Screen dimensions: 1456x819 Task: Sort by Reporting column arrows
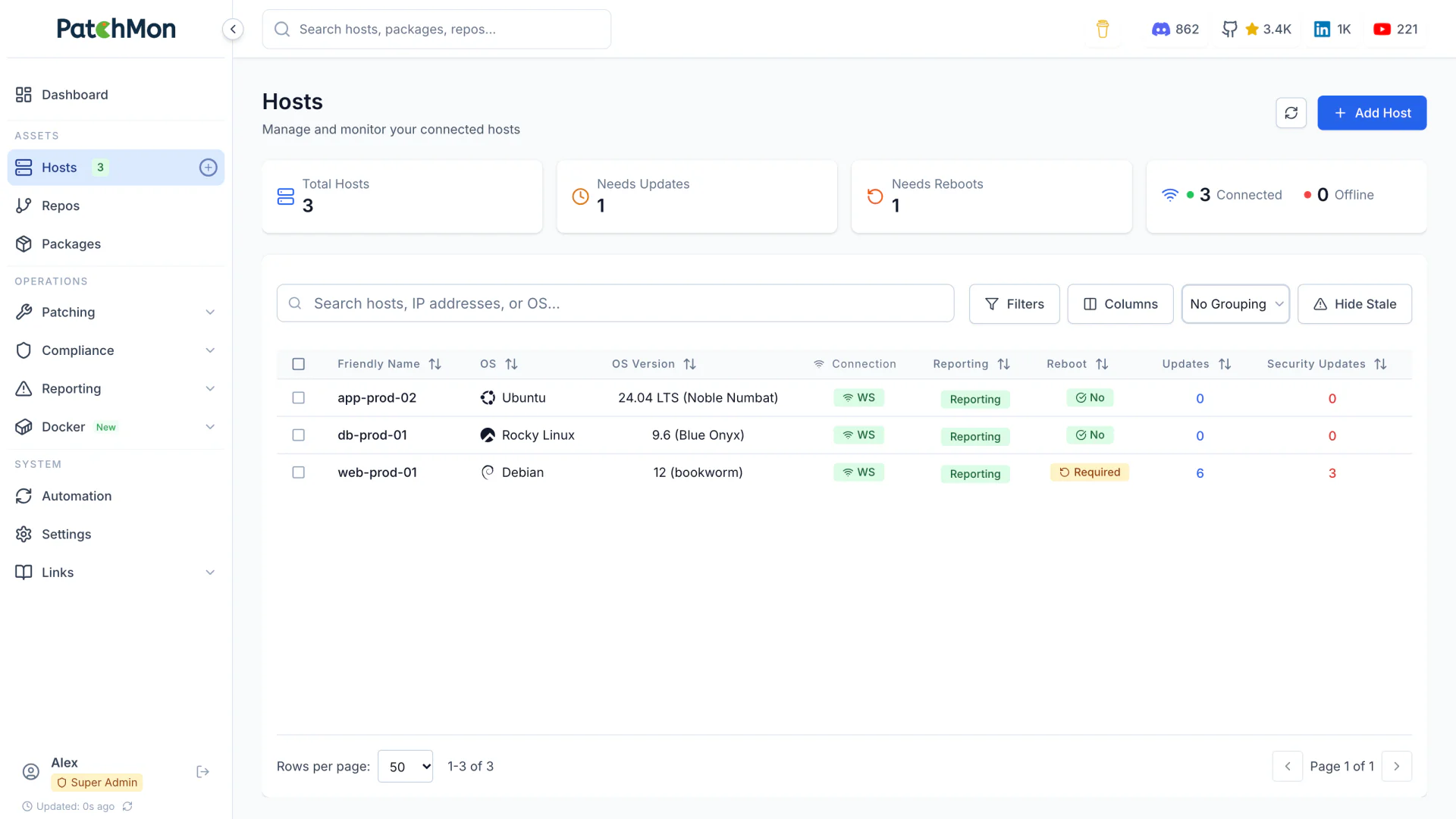pos(1004,364)
